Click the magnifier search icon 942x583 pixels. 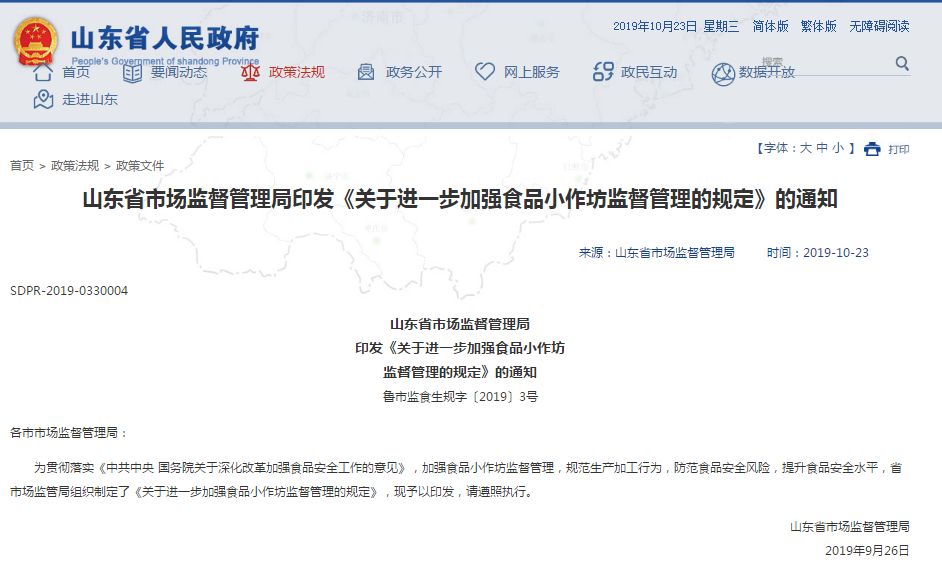pyautogui.click(x=902, y=64)
